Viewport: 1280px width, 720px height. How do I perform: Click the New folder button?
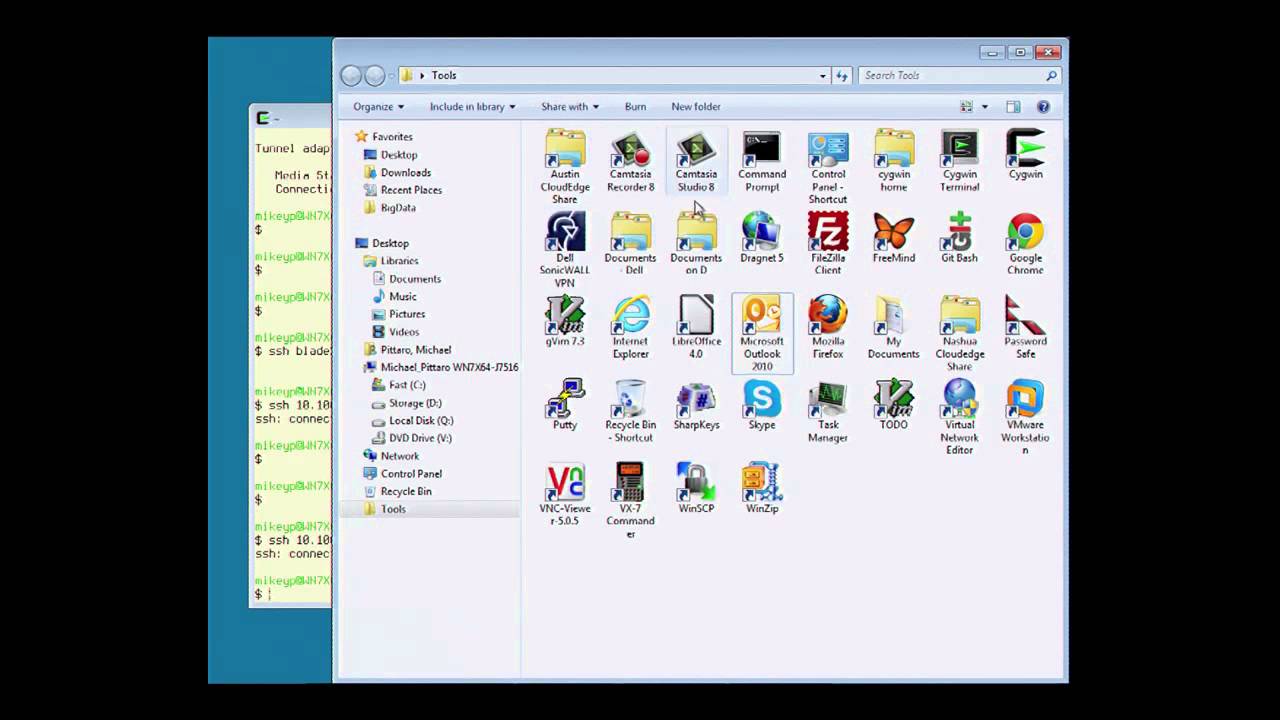click(x=696, y=107)
